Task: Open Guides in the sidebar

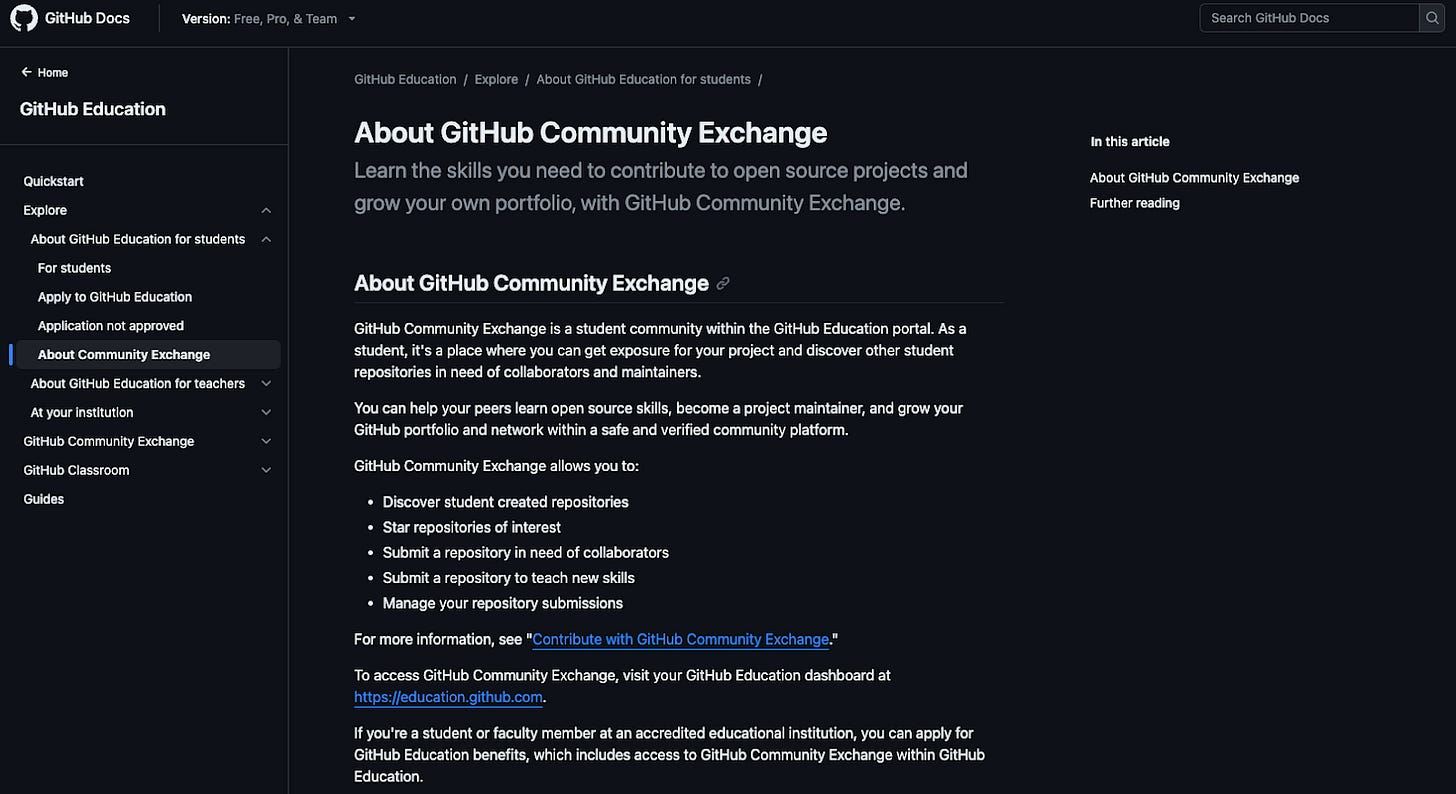Action: [44, 499]
